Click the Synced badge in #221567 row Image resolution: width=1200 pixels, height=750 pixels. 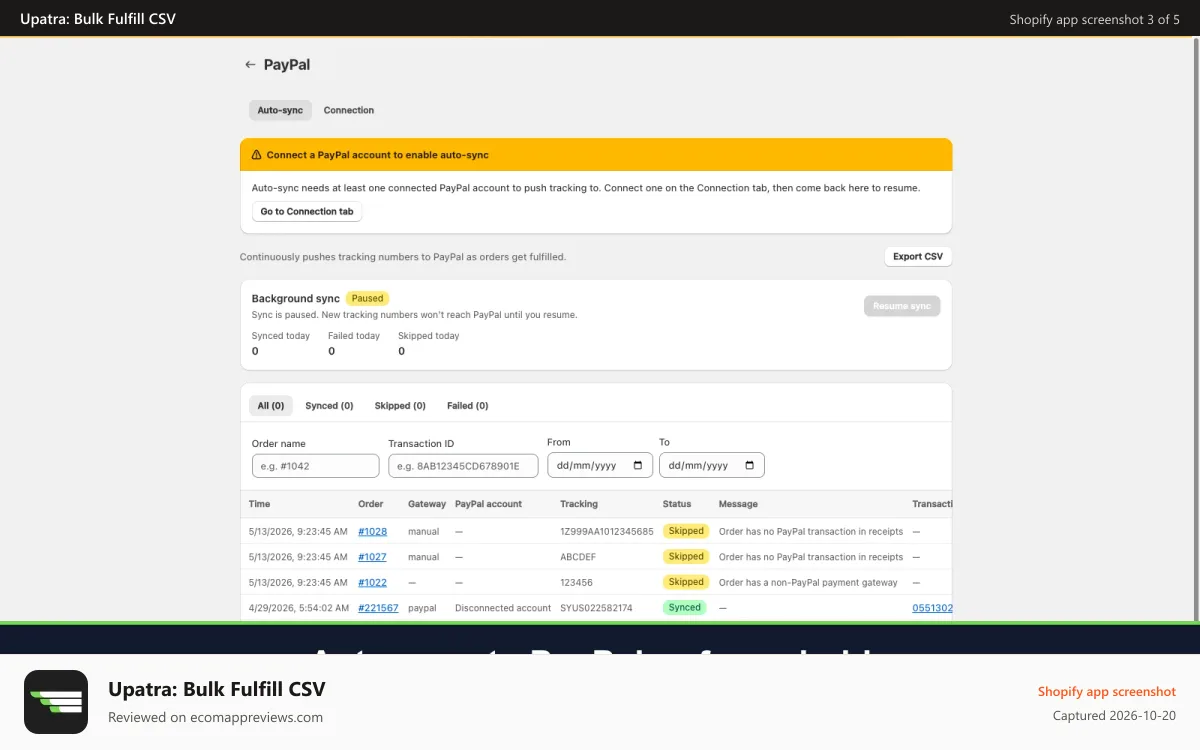tap(685, 607)
